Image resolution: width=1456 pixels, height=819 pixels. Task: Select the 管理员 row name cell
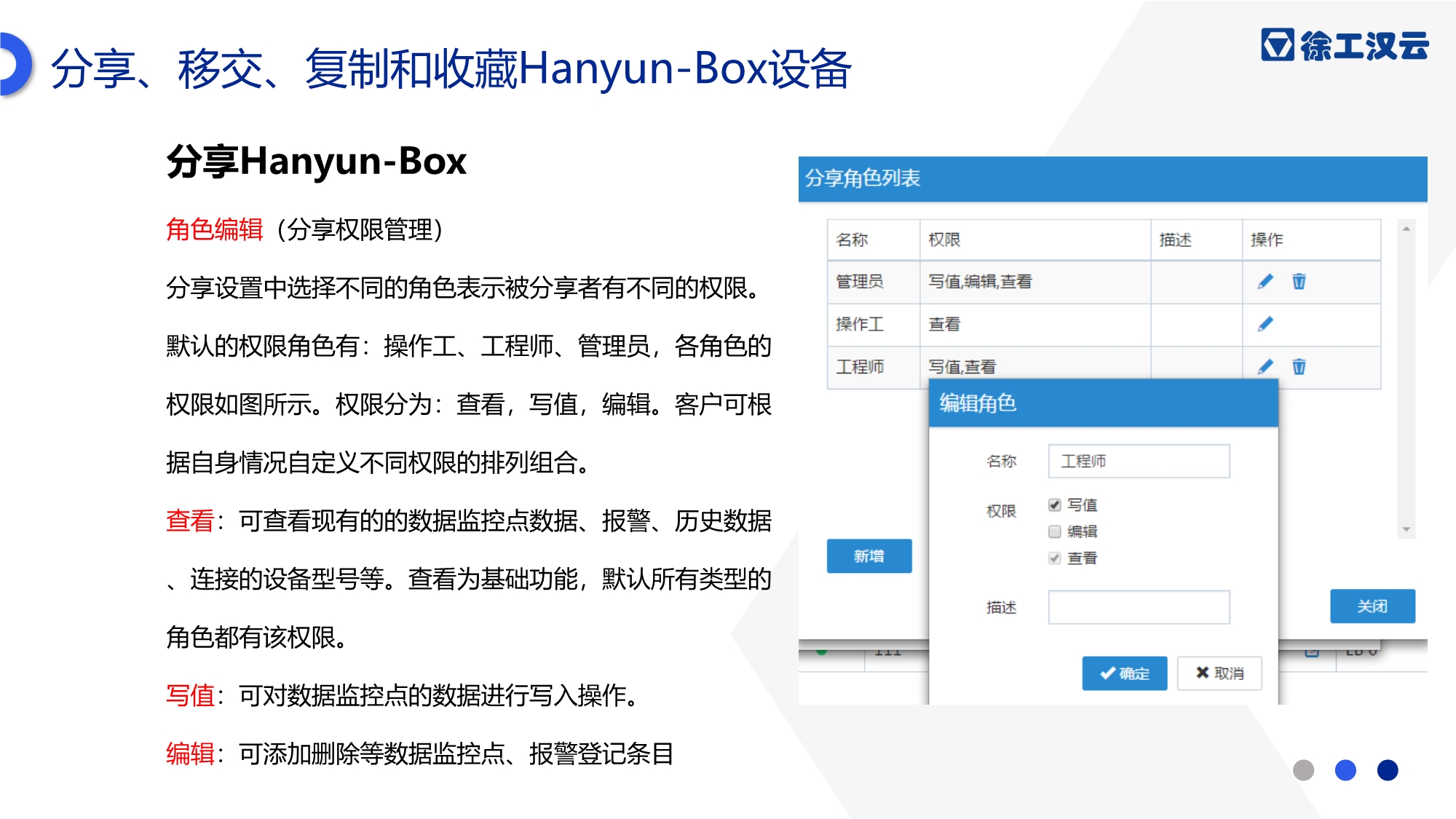(874, 282)
